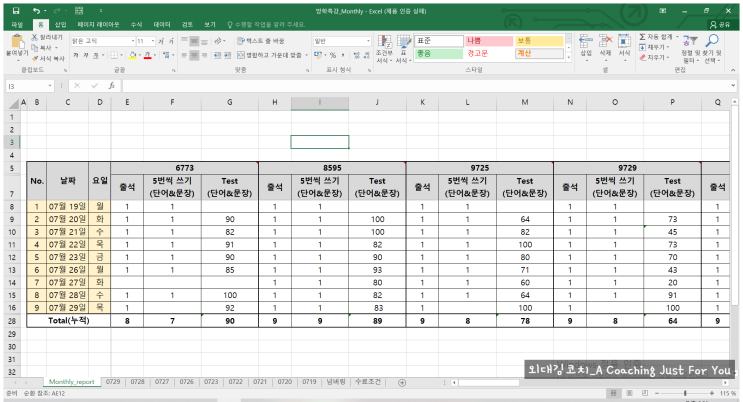Open number format 일반 dropdown
The height and width of the screenshot is (402, 743).
[x=368, y=41]
